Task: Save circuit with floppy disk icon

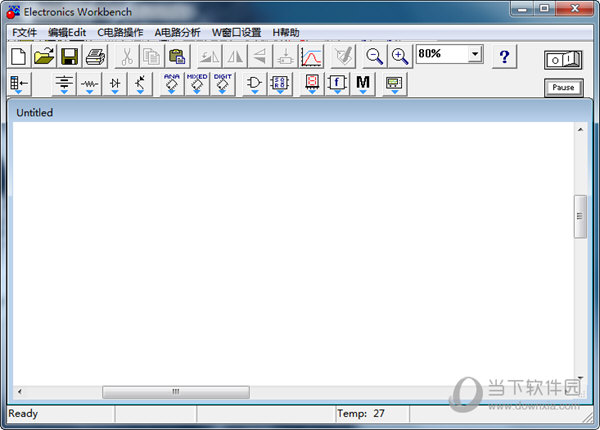Action: tap(70, 56)
